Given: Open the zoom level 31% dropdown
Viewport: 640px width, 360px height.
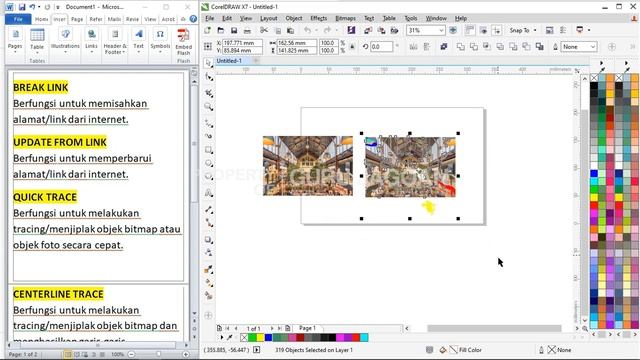Looking at the screenshot, I should click(441, 31).
